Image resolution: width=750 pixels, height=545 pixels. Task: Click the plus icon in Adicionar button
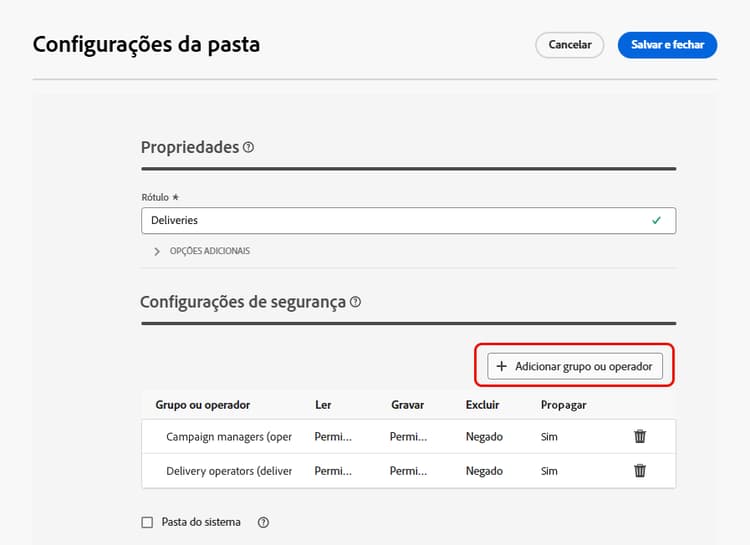click(501, 366)
